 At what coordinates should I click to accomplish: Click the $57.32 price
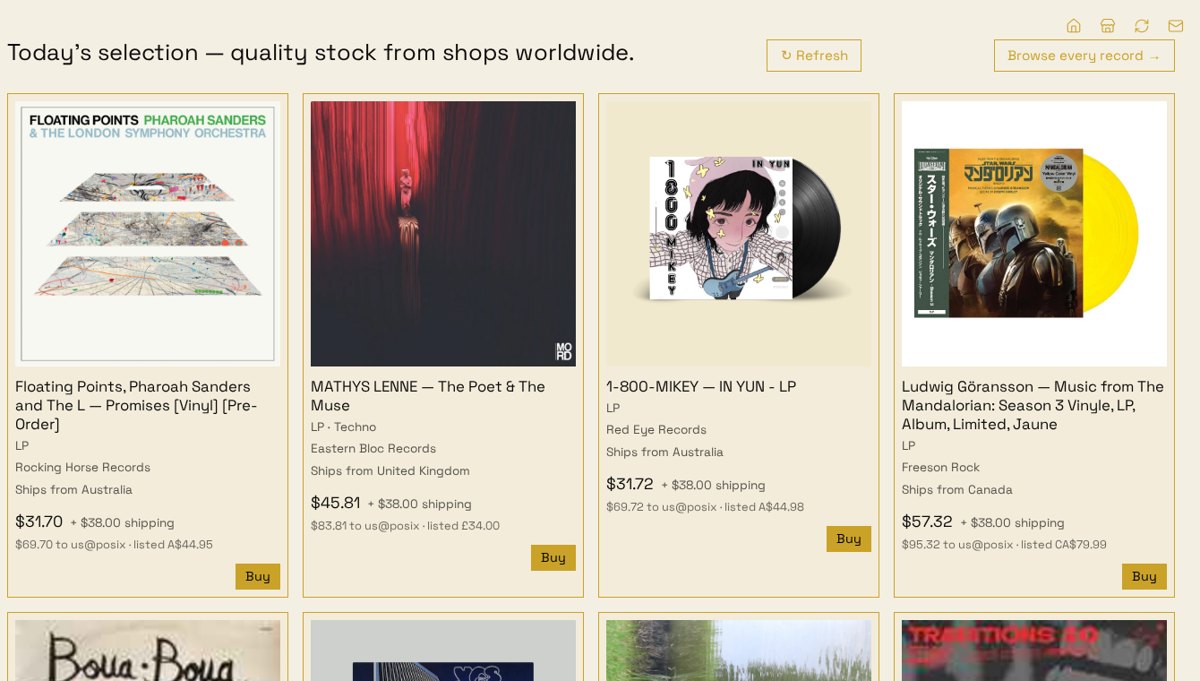pos(927,522)
